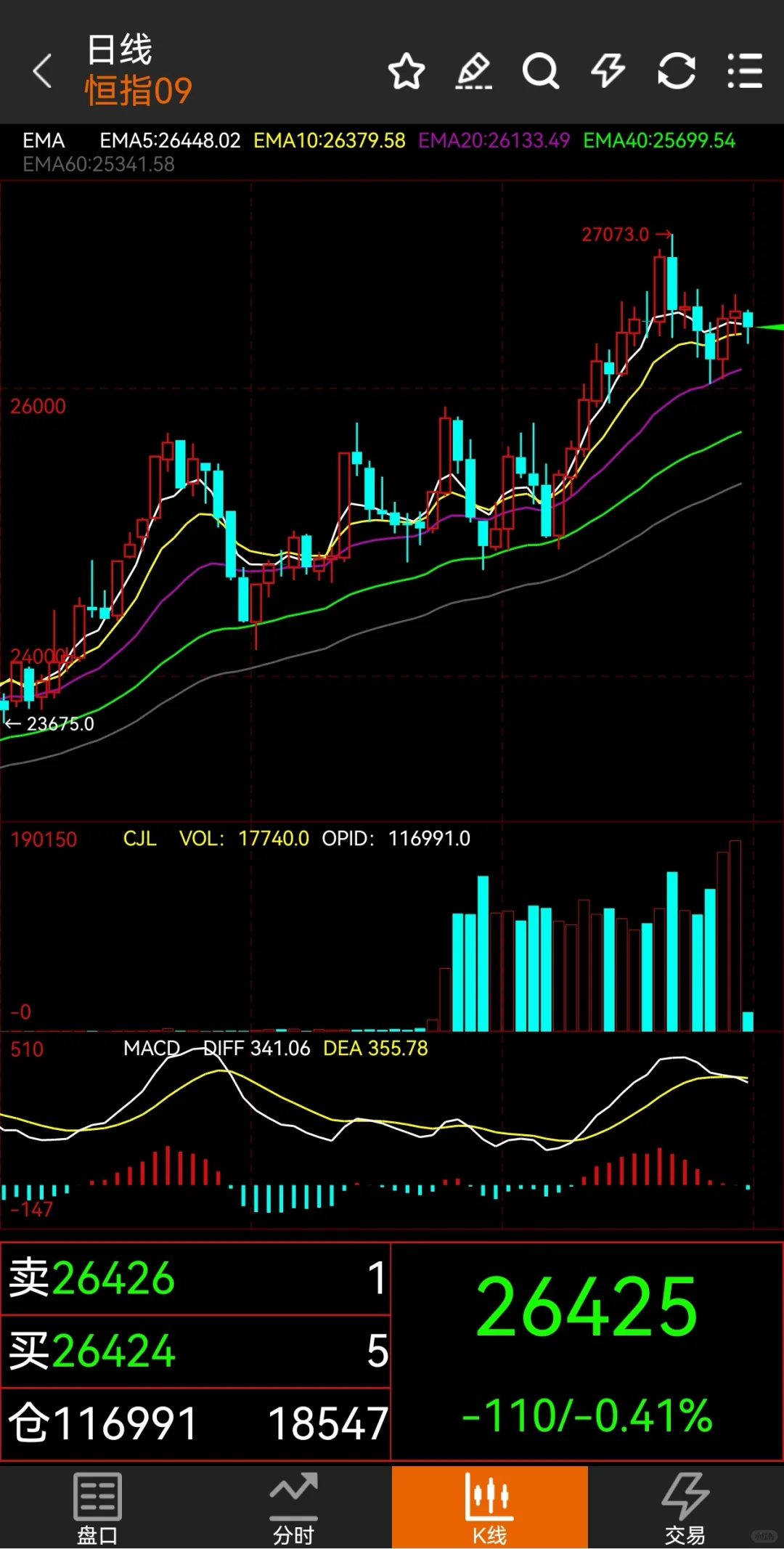Image resolution: width=784 pixels, height=1549 pixels.
Task: Tap the back arrow icon
Action: click(x=42, y=71)
